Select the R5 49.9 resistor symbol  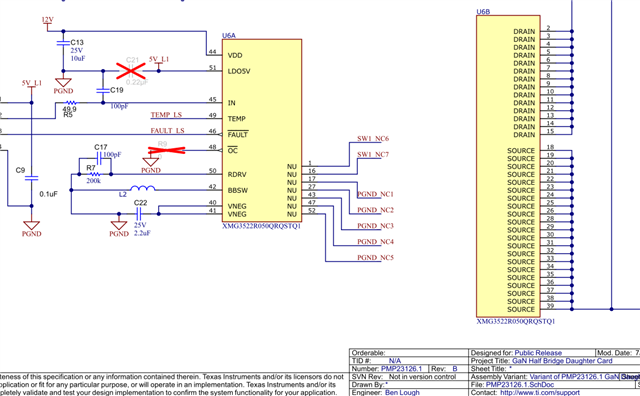pyautogui.click(x=71, y=103)
